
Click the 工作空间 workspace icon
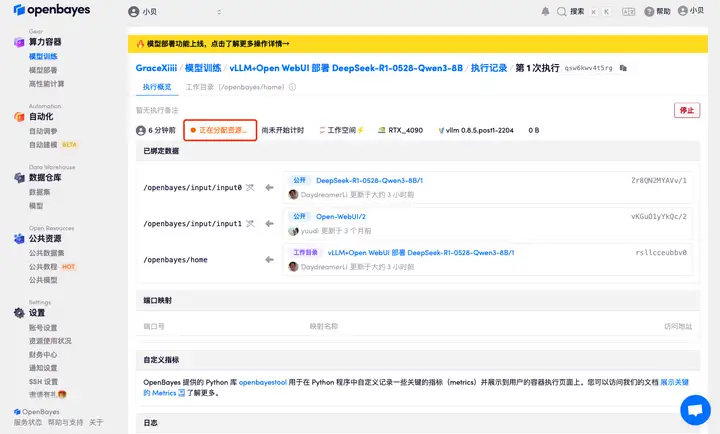coord(322,130)
